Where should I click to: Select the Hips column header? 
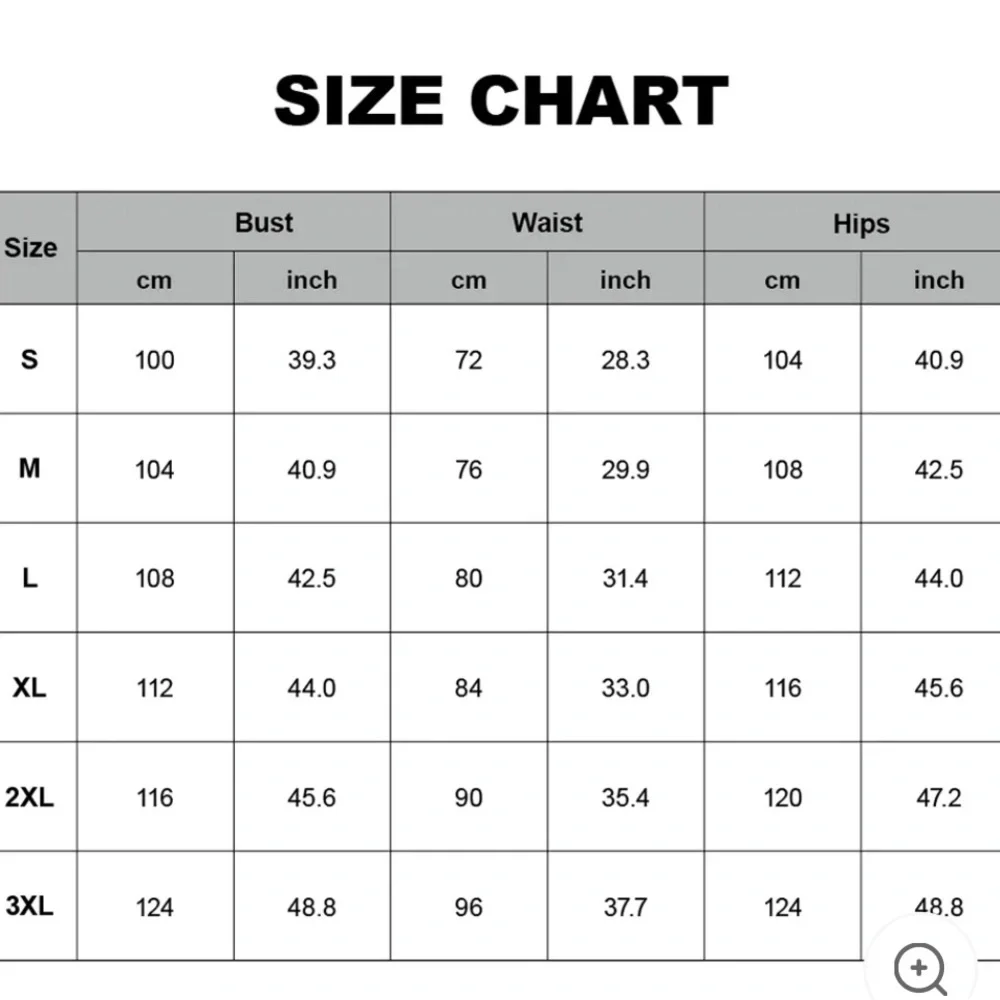(x=861, y=224)
